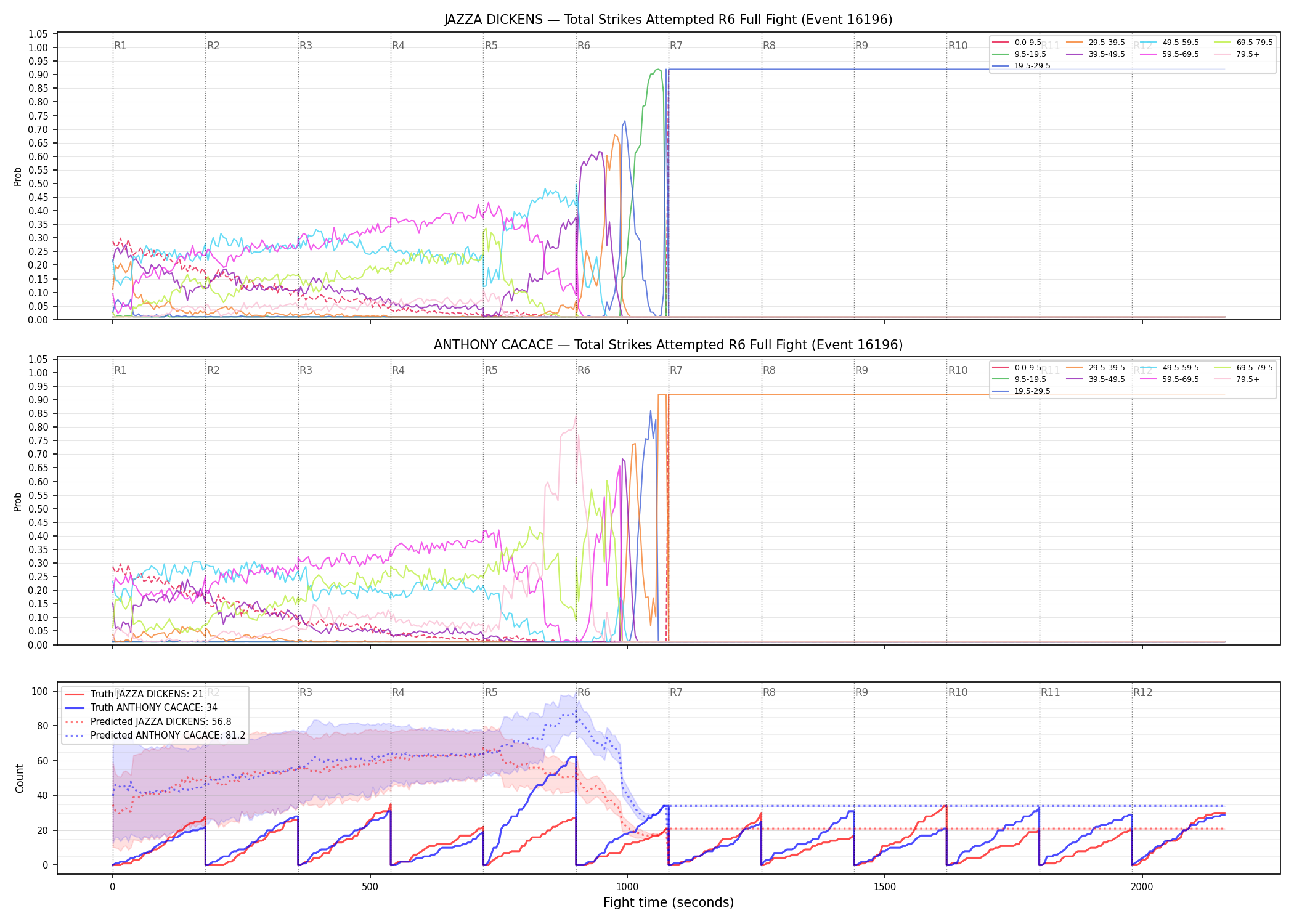The width and height of the screenshot is (1294, 924).
Task: Click the 69.5-79.5 legend entry in middle chart
Action: click(1243, 368)
